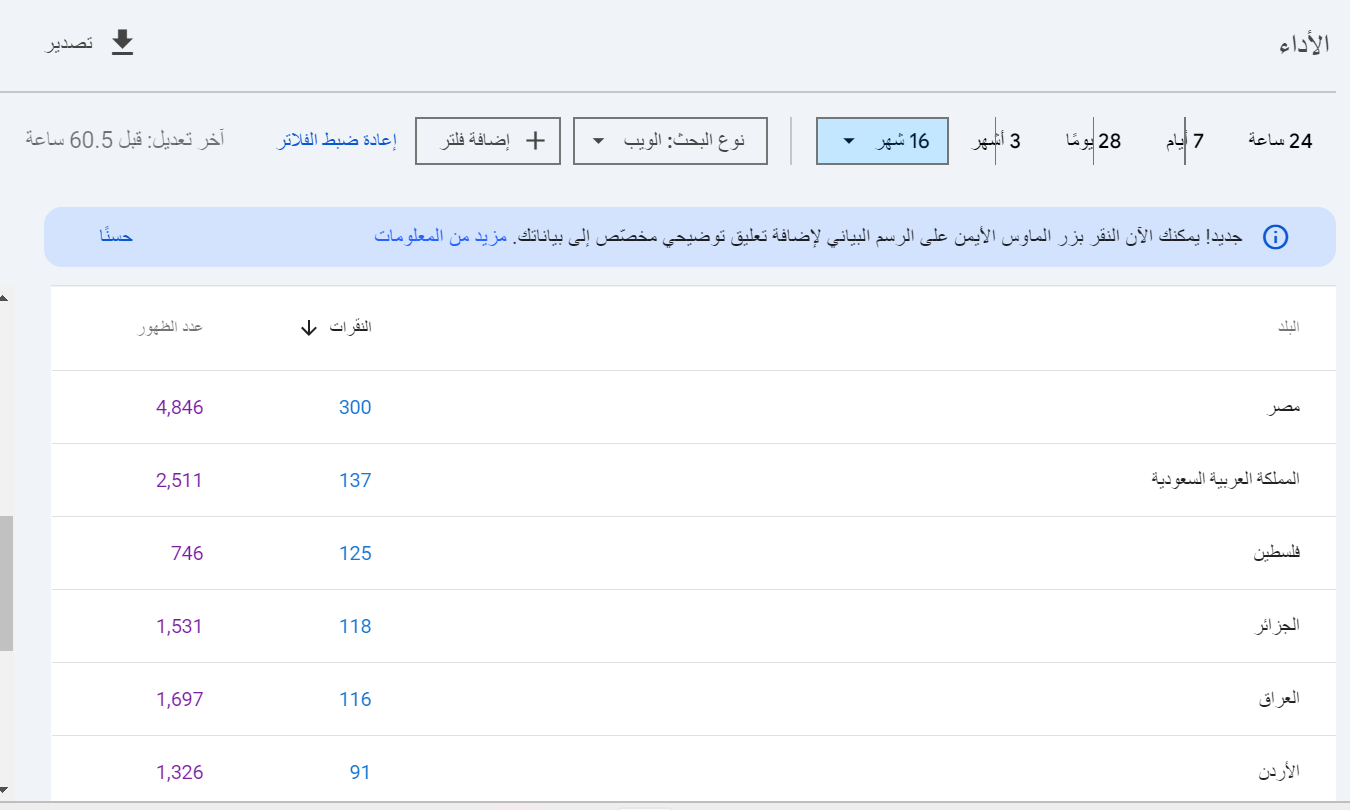Click the 125 clicks value

tap(355, 553)
